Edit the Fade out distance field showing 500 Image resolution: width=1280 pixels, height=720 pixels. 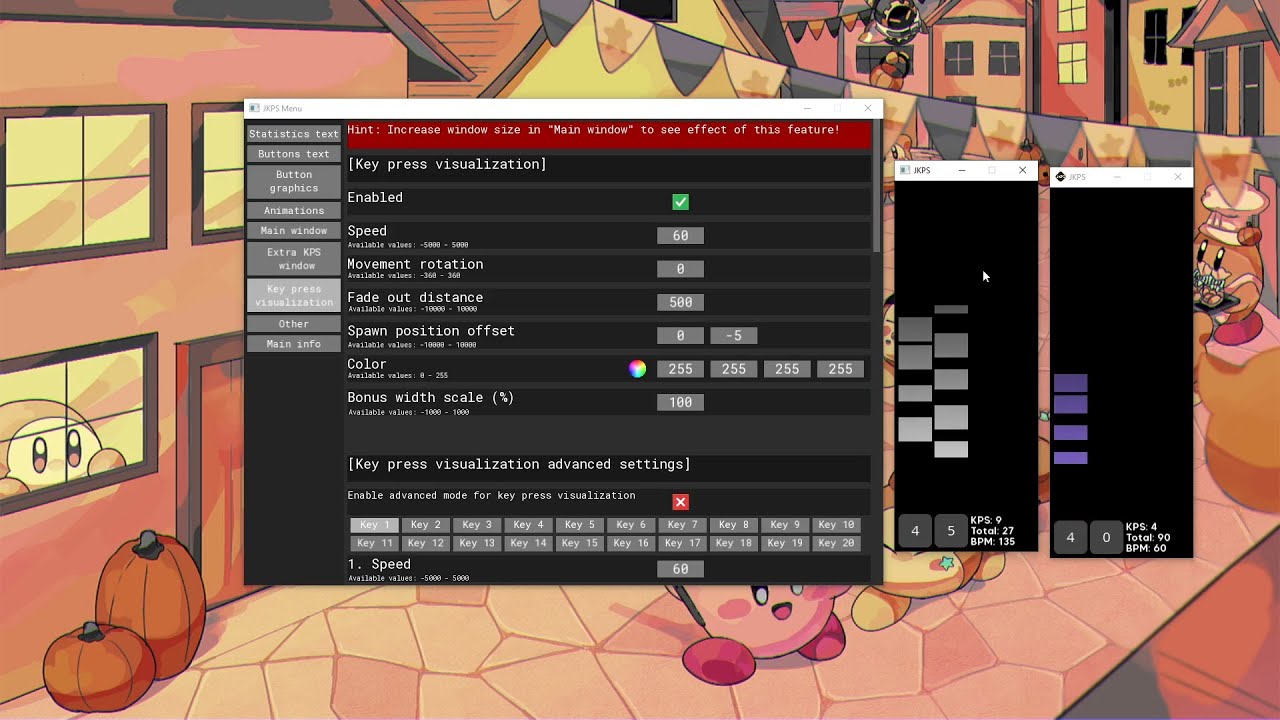(x=680, y=302)
